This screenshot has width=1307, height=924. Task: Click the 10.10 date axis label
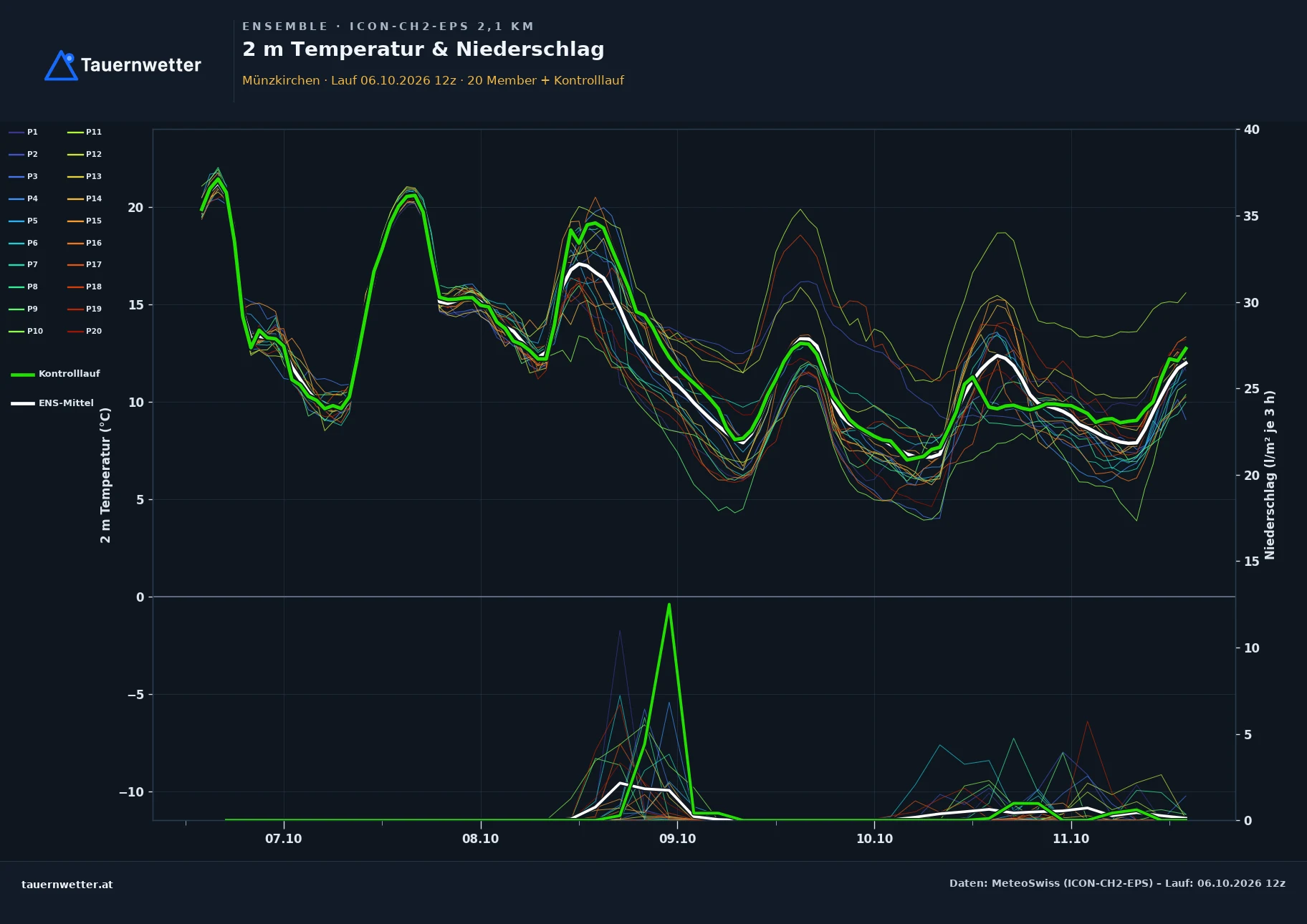[x=874, y=839]
